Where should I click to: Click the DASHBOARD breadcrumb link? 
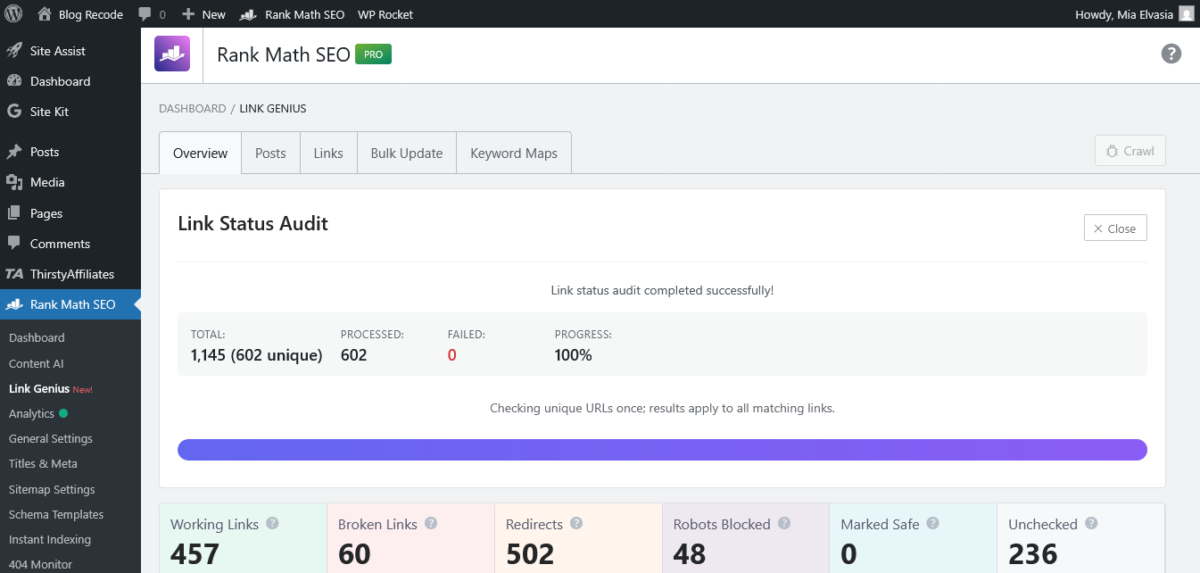click(x=192, y=108)
